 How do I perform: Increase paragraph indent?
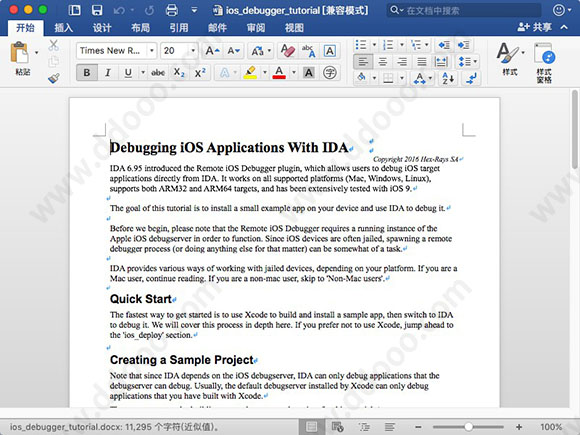463,45
